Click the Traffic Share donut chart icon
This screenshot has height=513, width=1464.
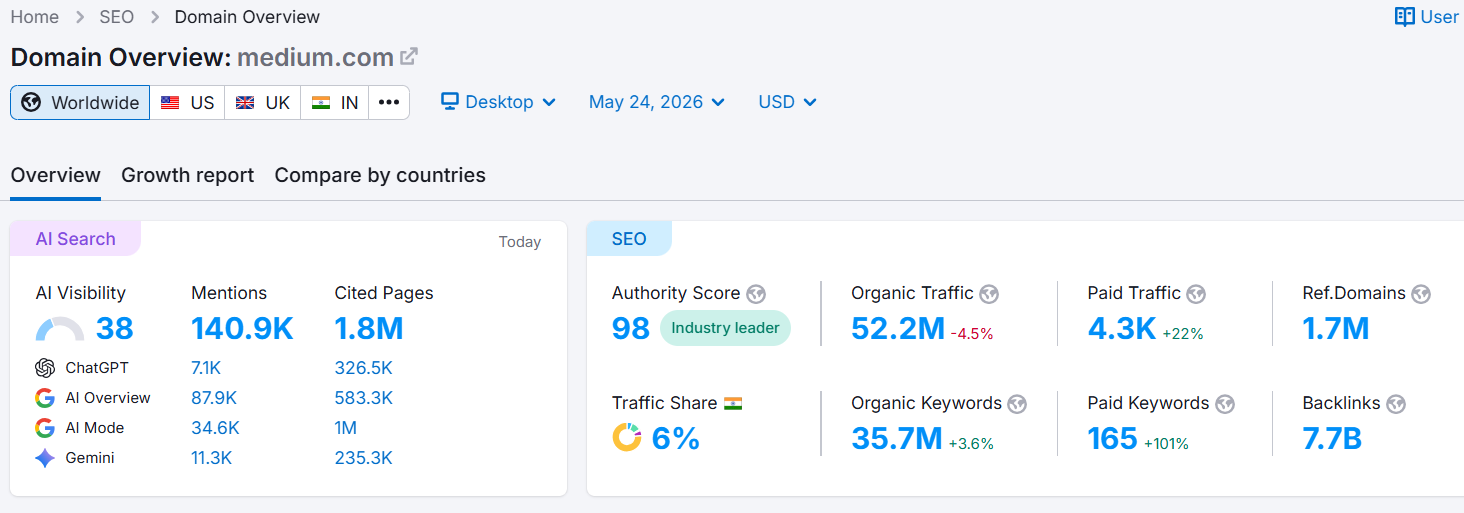[x=627, y=437]
